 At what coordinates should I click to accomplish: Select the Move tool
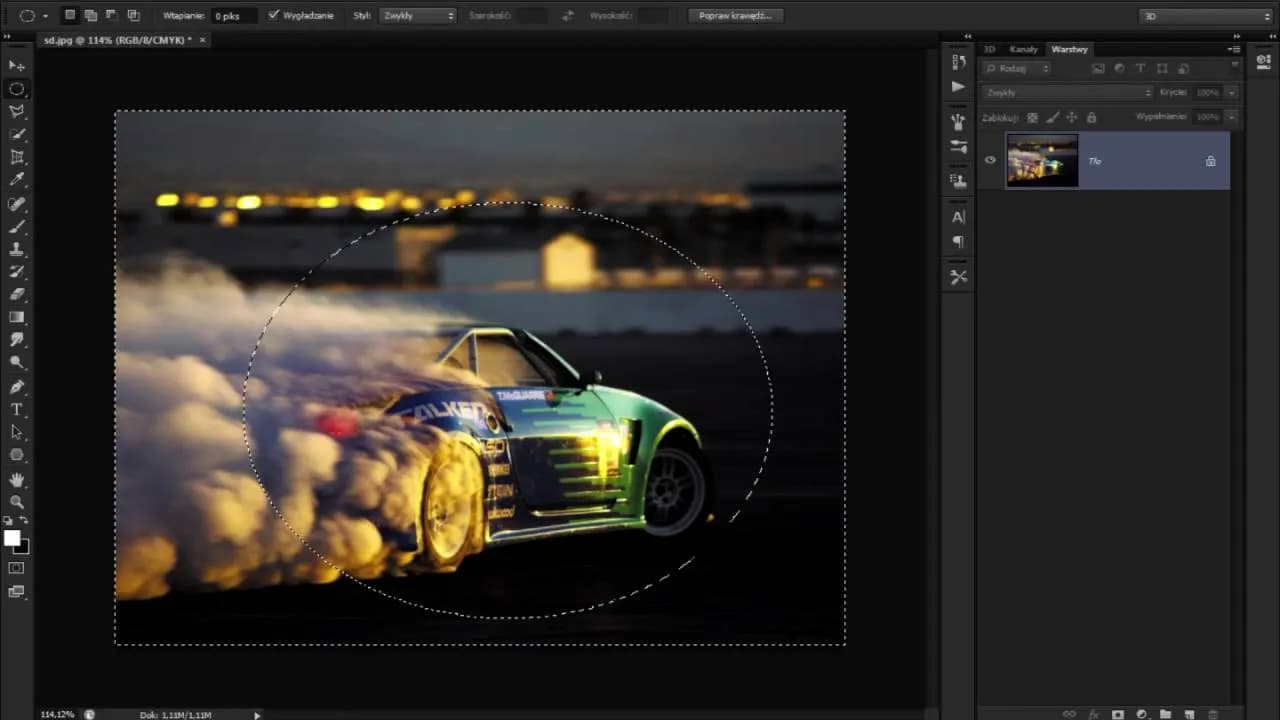(x=15, y=65)
